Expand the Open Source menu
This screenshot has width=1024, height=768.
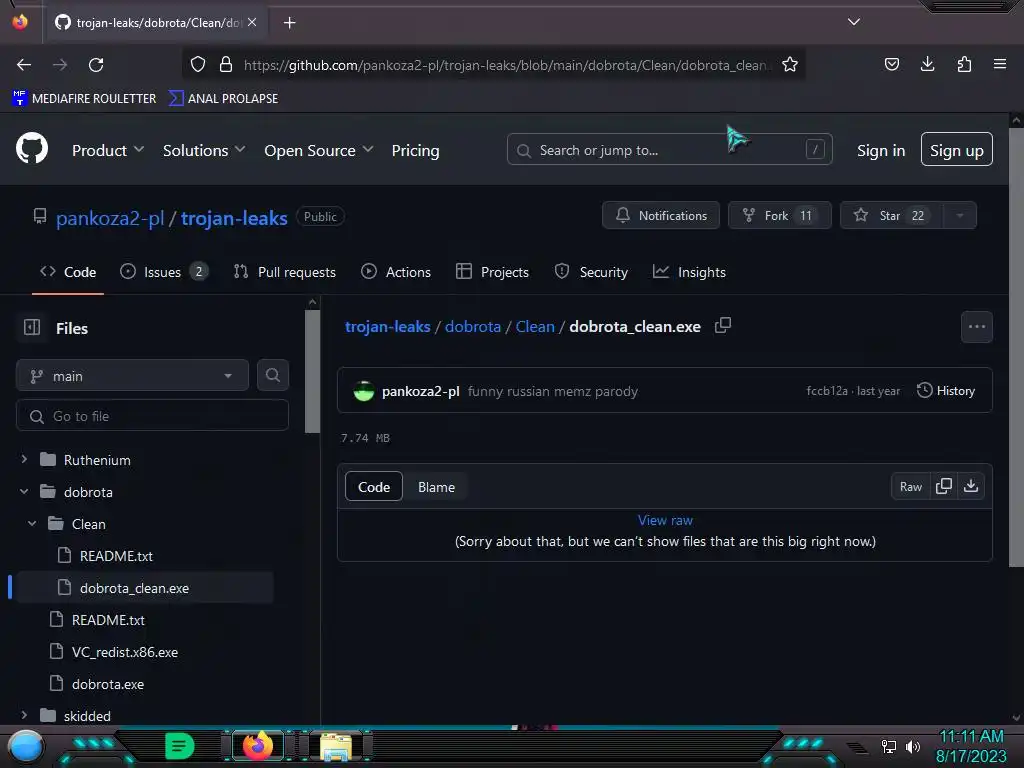(x=319, y=150)
